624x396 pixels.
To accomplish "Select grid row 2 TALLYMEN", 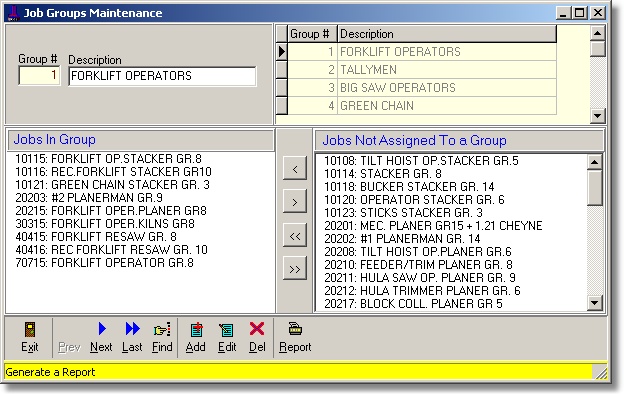I will pyautogui.click(x=422, y=70).
